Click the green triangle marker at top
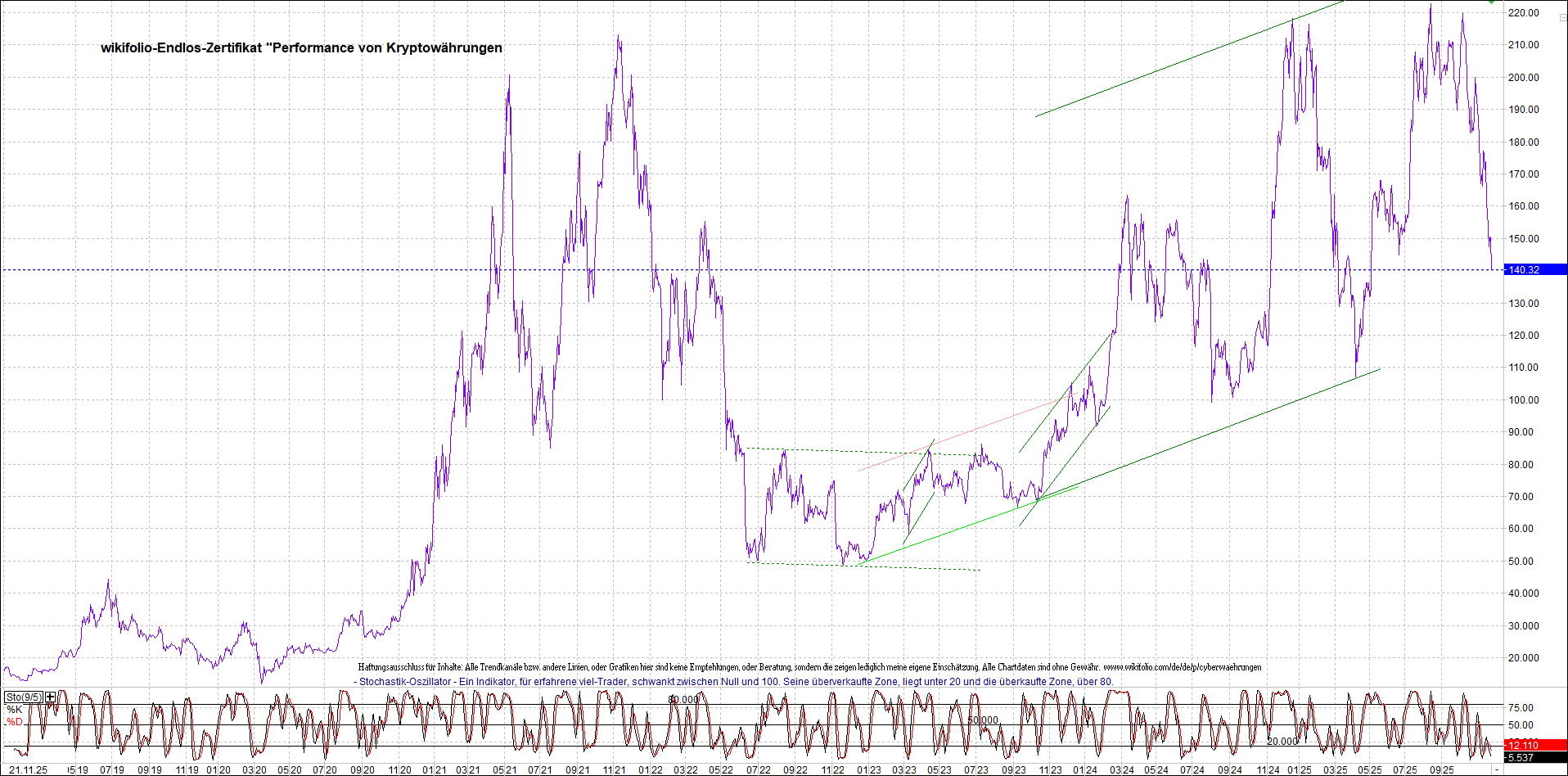The image size is (1568, 776). (1492, 2)
